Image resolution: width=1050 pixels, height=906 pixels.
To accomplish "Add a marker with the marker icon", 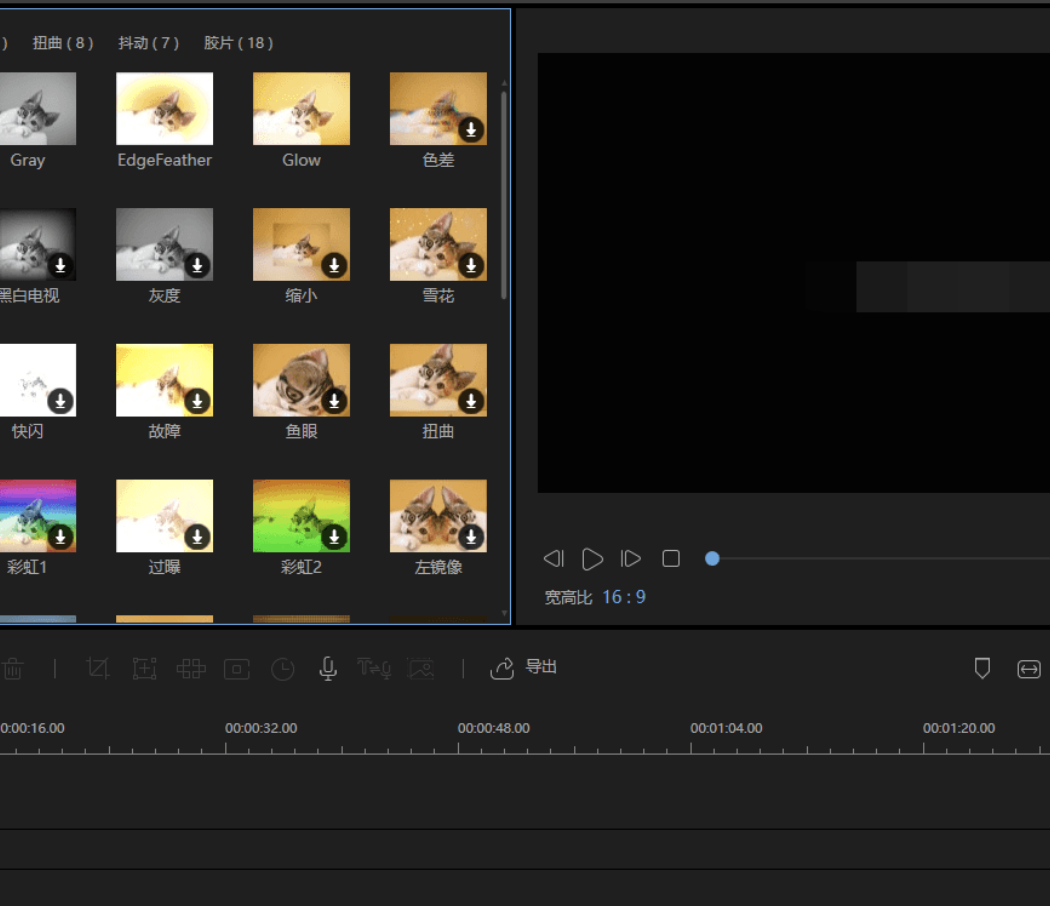I will pos(982,668).
